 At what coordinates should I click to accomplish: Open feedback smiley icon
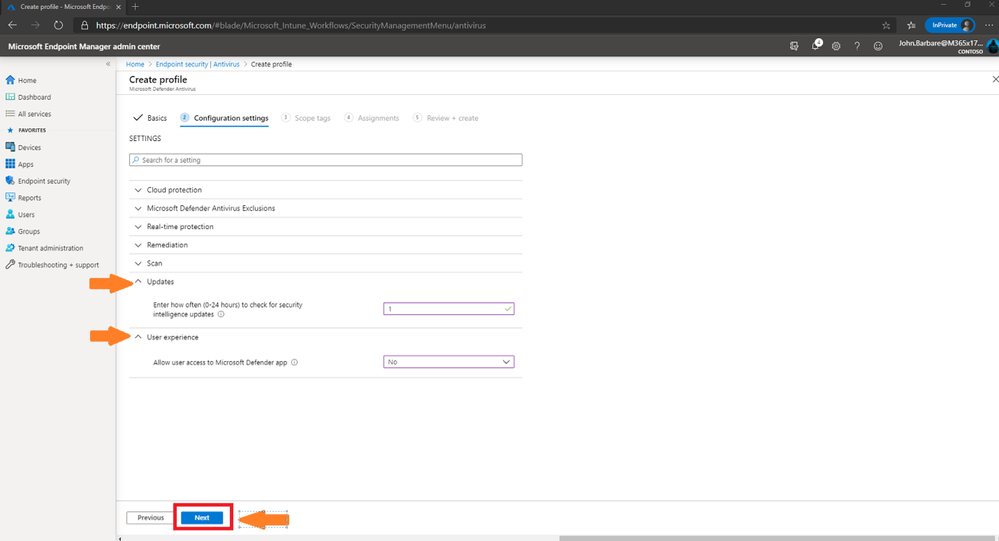pyautogui.click(x=878, y=46)
